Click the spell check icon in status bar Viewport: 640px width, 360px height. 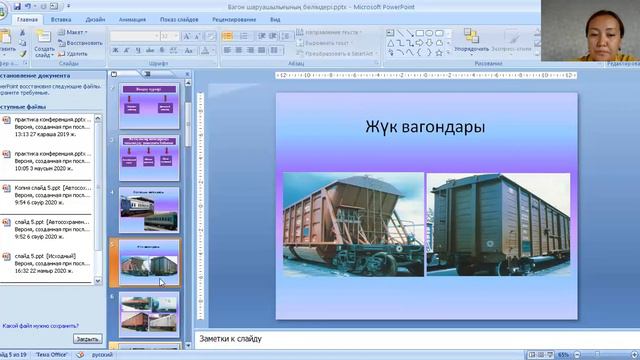pyautogui.click(x=80, y=355)
